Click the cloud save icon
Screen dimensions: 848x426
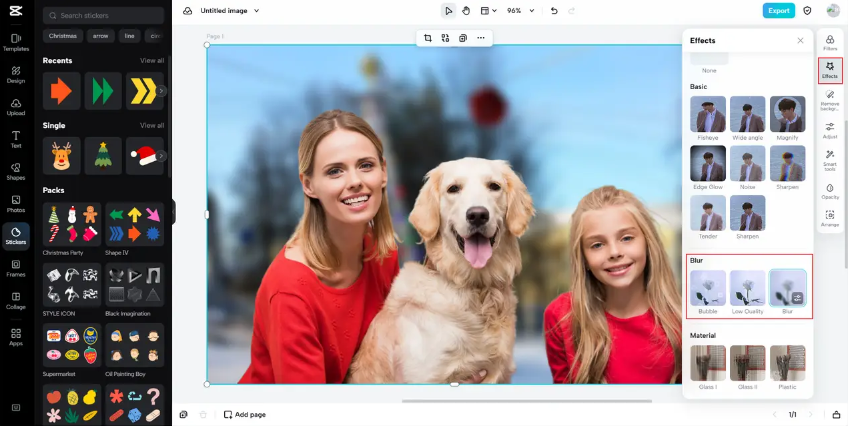click(x=188, y=11)
